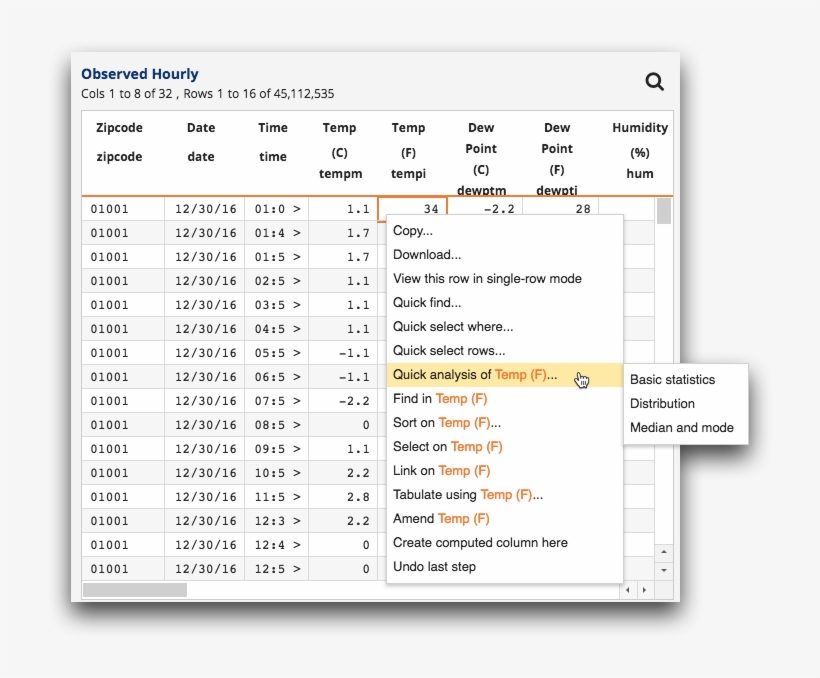Screen dimensions: 820x678
Task: Click the Observed Hourly title link
Action: (x=140, y=74)
